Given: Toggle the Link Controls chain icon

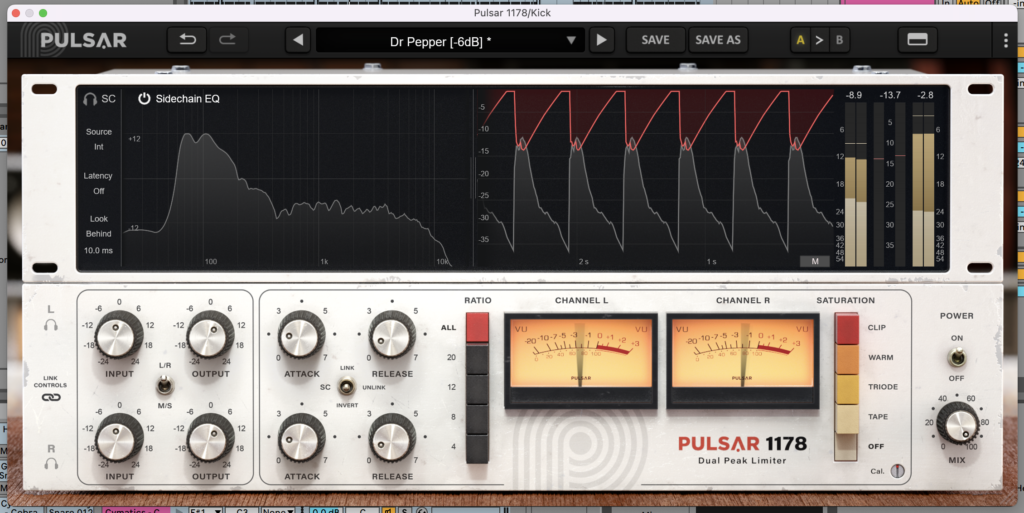Looking at the screenshot, I should [51, 397].
